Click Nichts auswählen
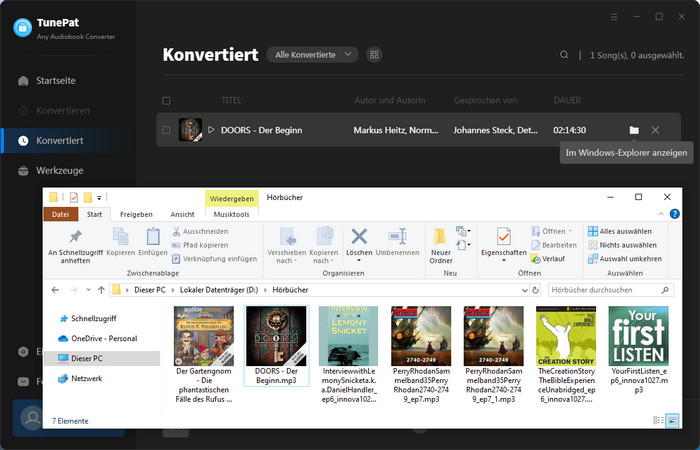The width and height of the screenshot is (700, 450). 622,245
